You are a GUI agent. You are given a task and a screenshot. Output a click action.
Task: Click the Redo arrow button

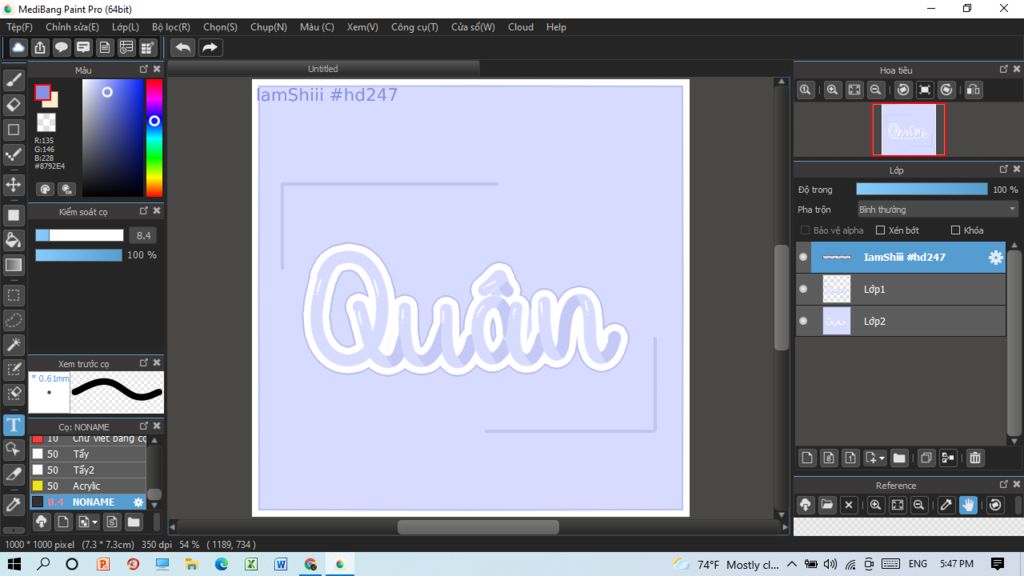coord(210,48)
